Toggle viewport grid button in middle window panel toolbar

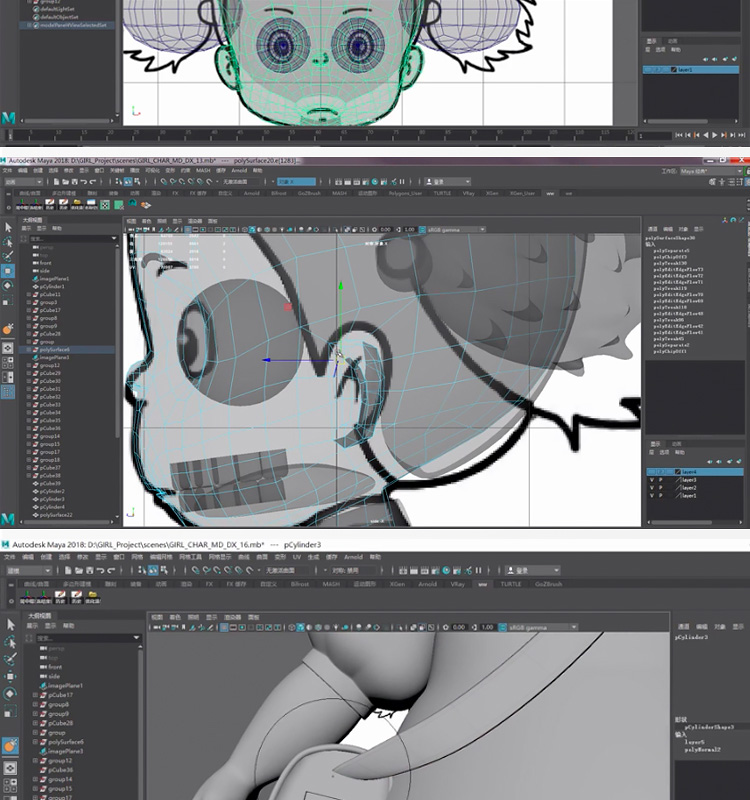(187, 230)
